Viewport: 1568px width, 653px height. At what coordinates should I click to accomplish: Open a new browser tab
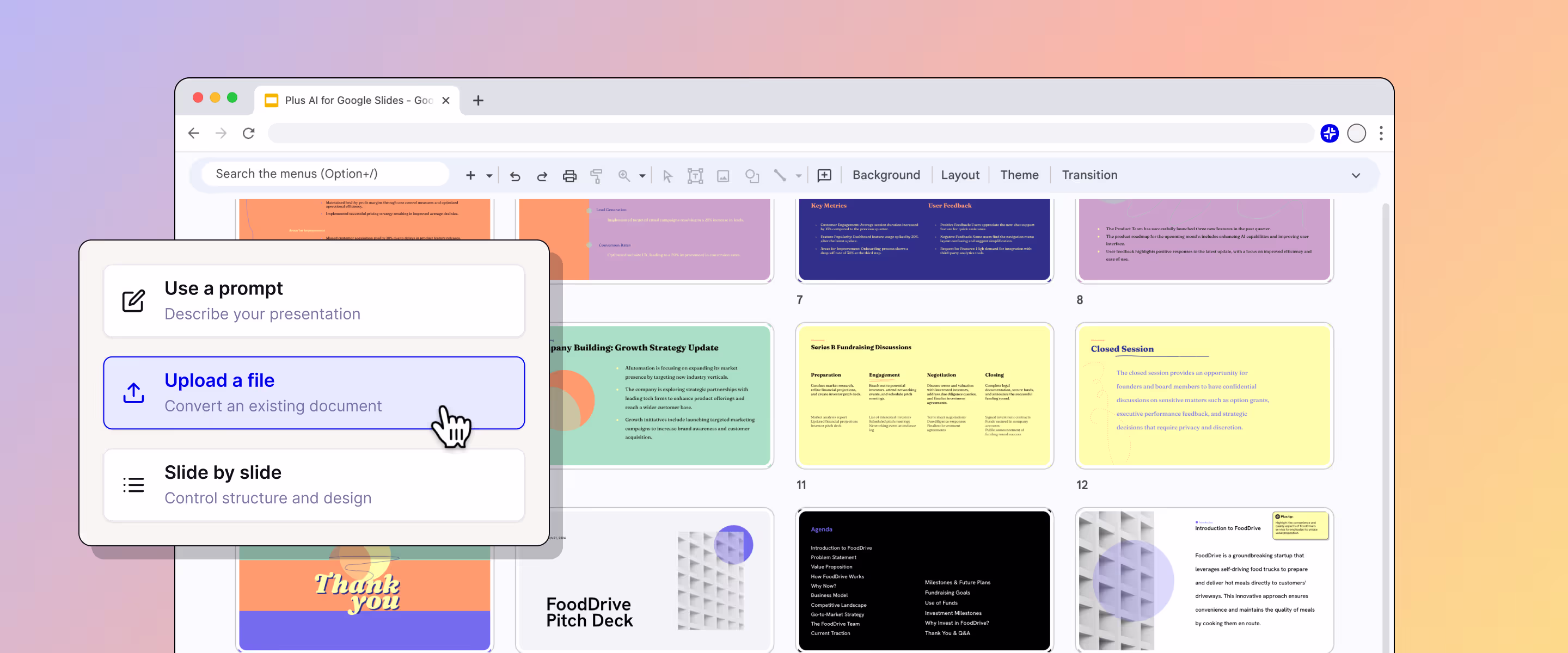coord(479,101)
